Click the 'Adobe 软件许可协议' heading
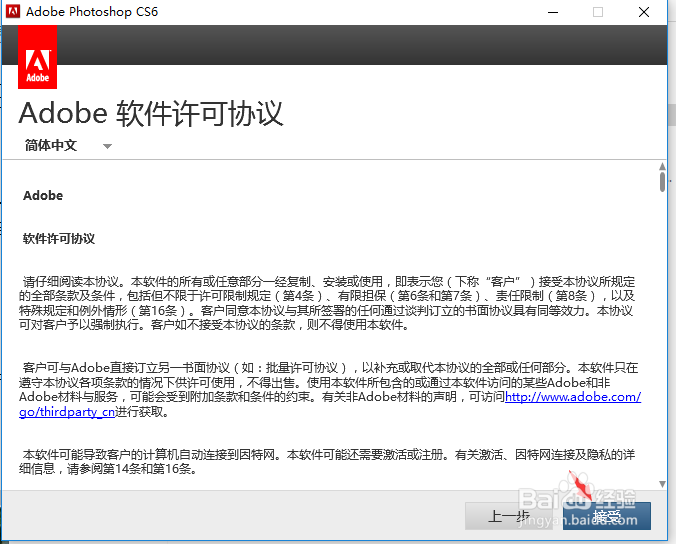This screenshot has width=676, height=544. coord(151,113)
